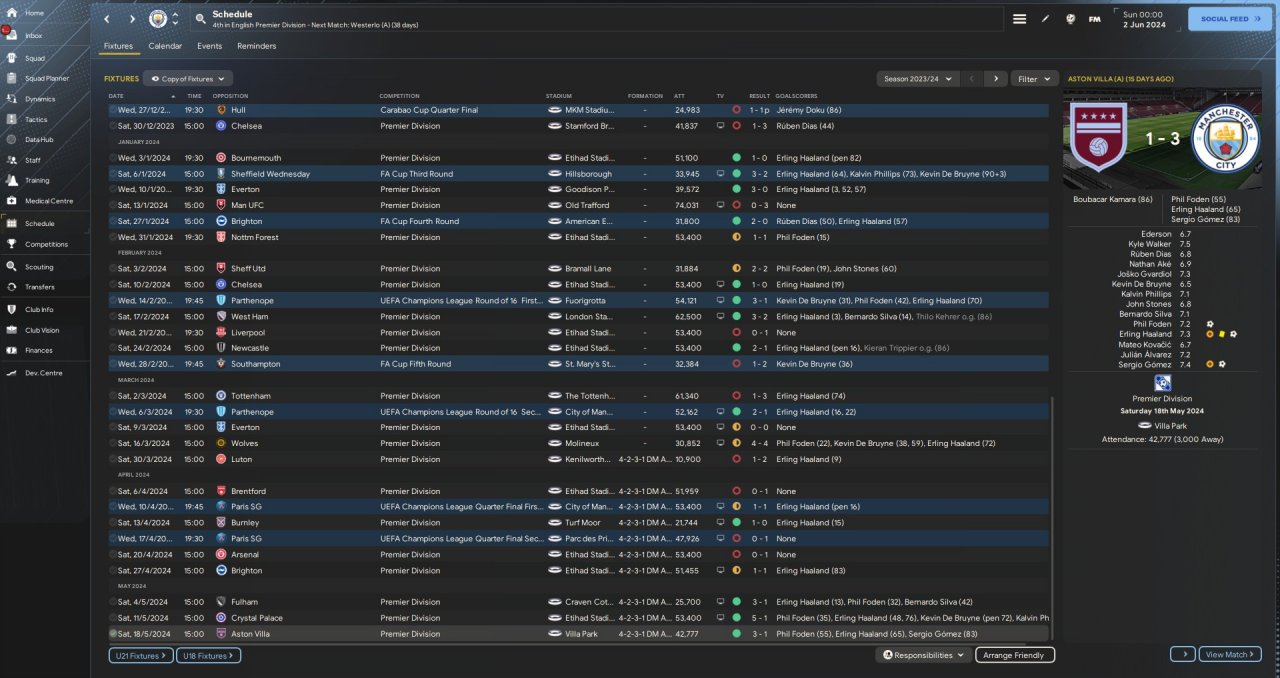Open the Competitions trophy icon
Screen dimensions: 1280x678
pyautogui.click(x=11, y=244)
